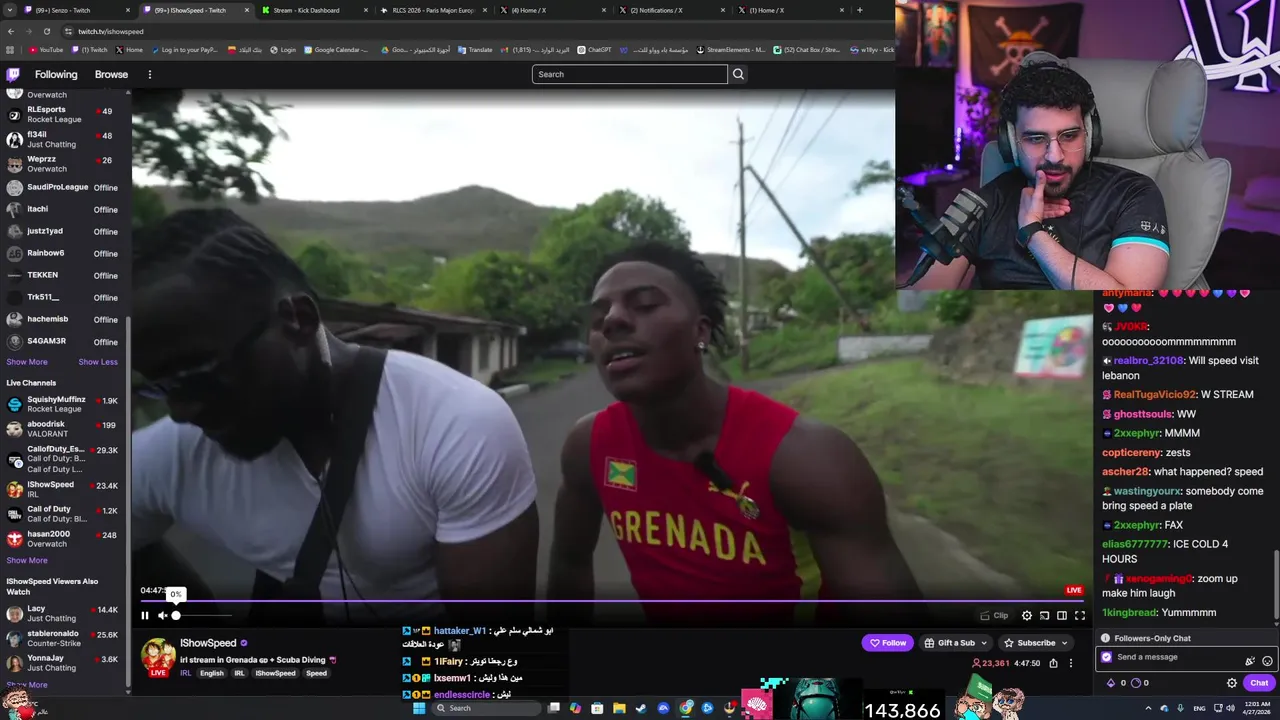Reload the page in browser

(x=45, y=31)
